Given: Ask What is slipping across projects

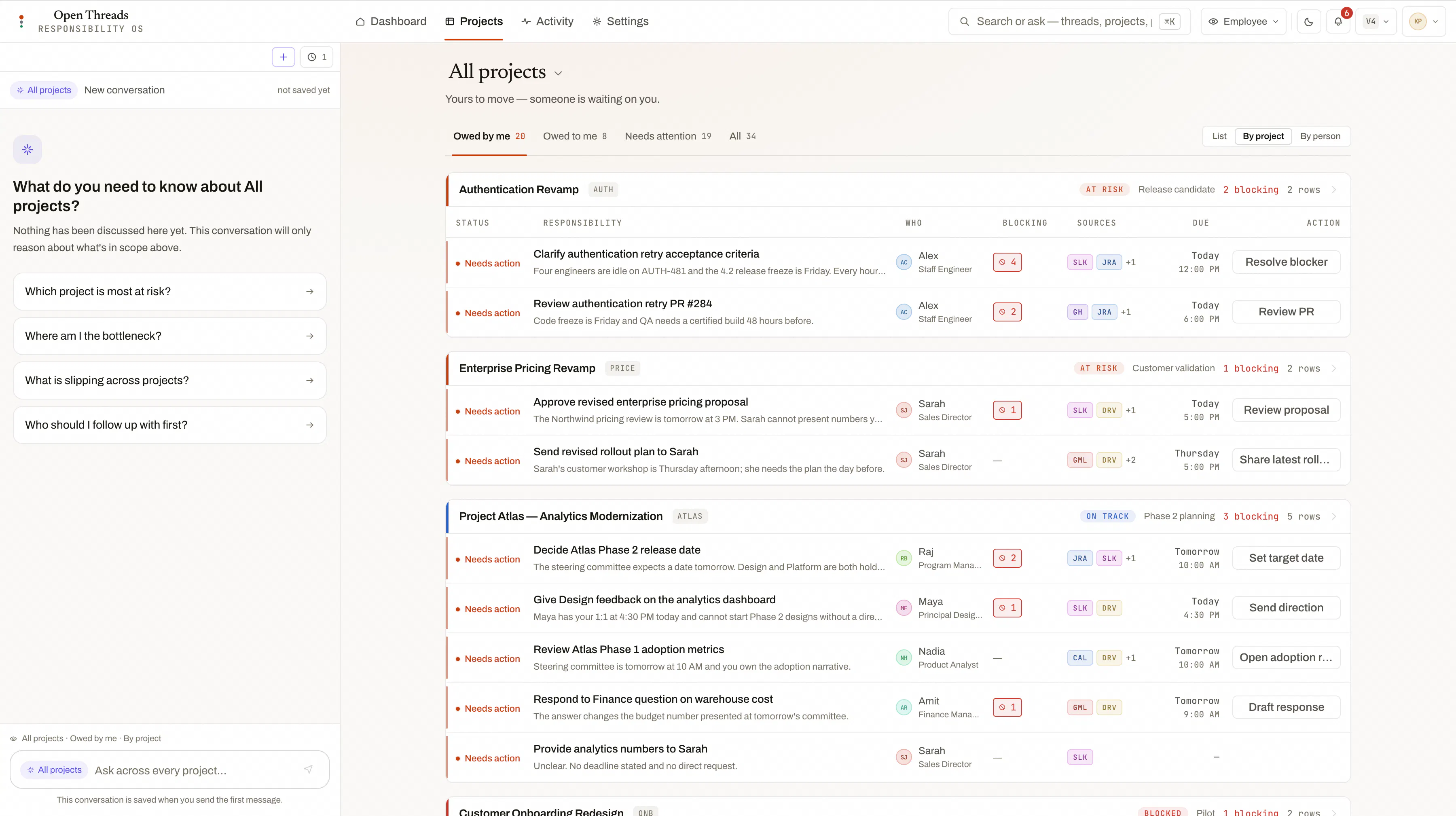Looking at the screenshot, I should tap(169, 381).
